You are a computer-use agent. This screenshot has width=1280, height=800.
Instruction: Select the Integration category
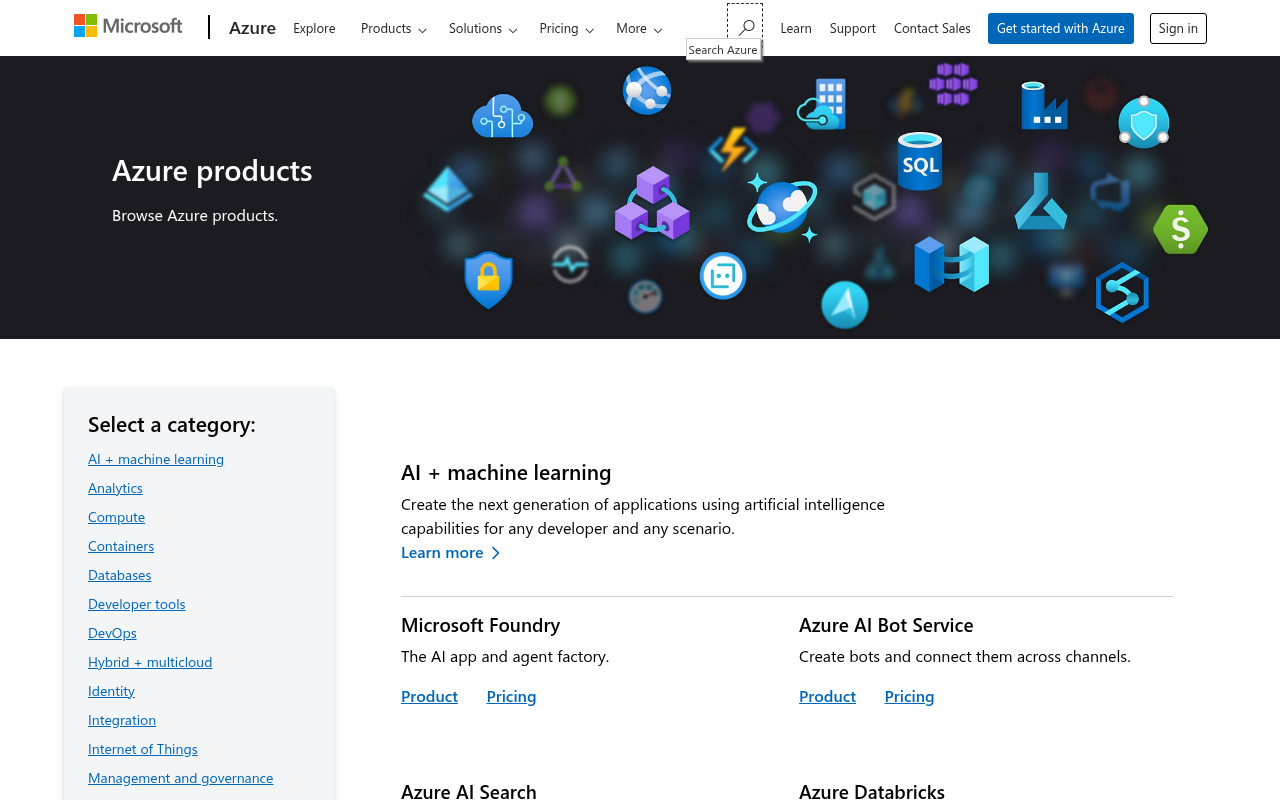(x=122, y=720)
